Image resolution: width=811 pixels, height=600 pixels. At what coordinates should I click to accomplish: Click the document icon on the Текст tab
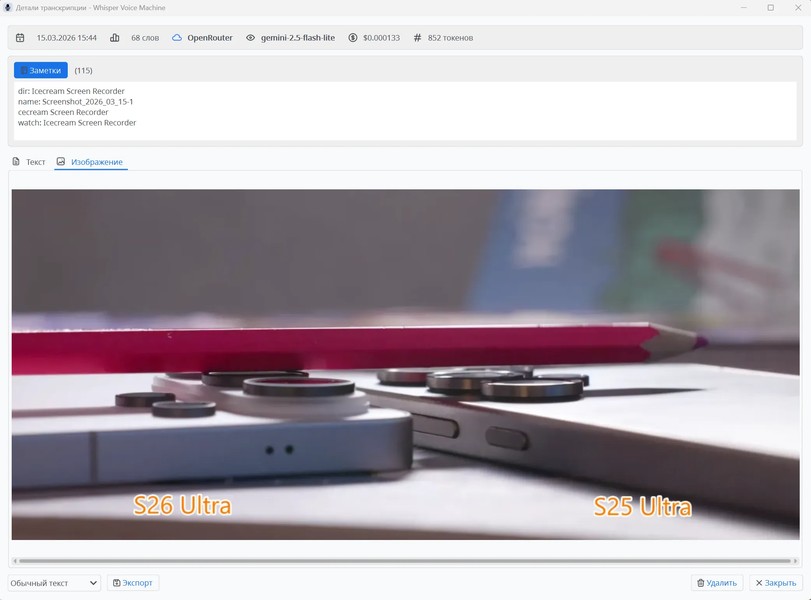tap(16, 161)
